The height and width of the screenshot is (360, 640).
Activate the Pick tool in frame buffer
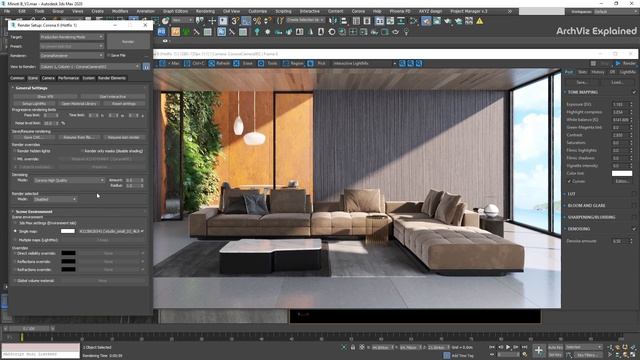click(x=317, y=63)
